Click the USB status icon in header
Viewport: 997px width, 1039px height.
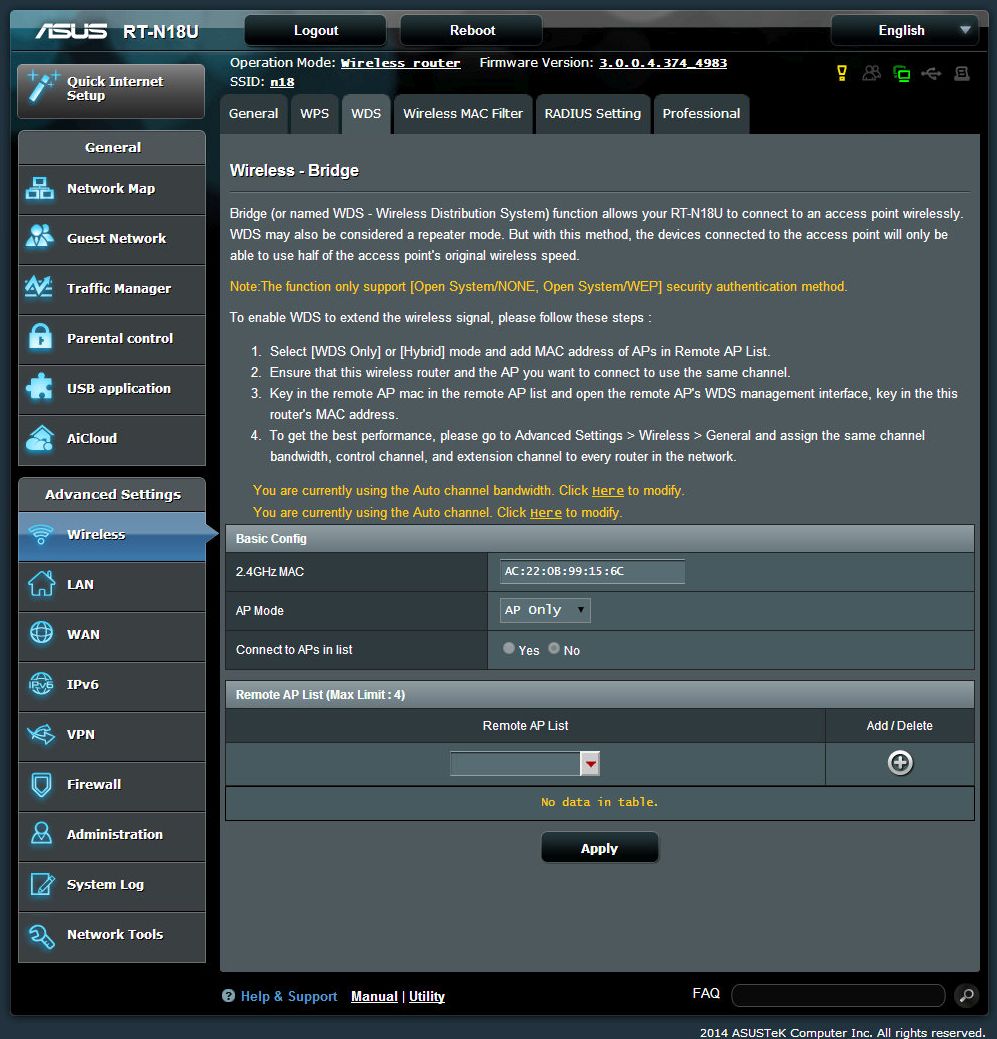(x=931, y=74)
